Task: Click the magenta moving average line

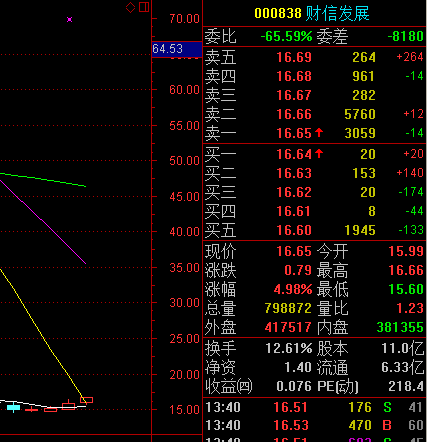Action: click(x=43, y=222)
